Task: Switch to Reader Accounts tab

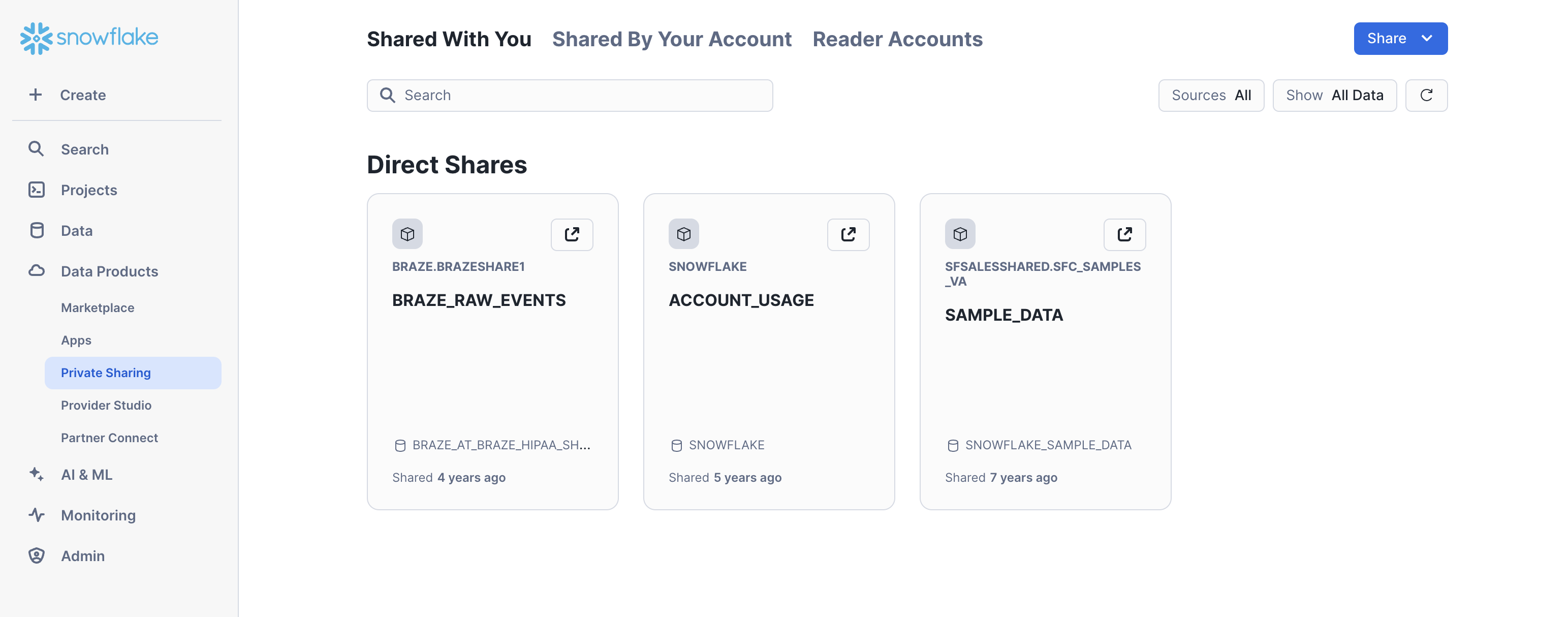Action: point(897,38)
